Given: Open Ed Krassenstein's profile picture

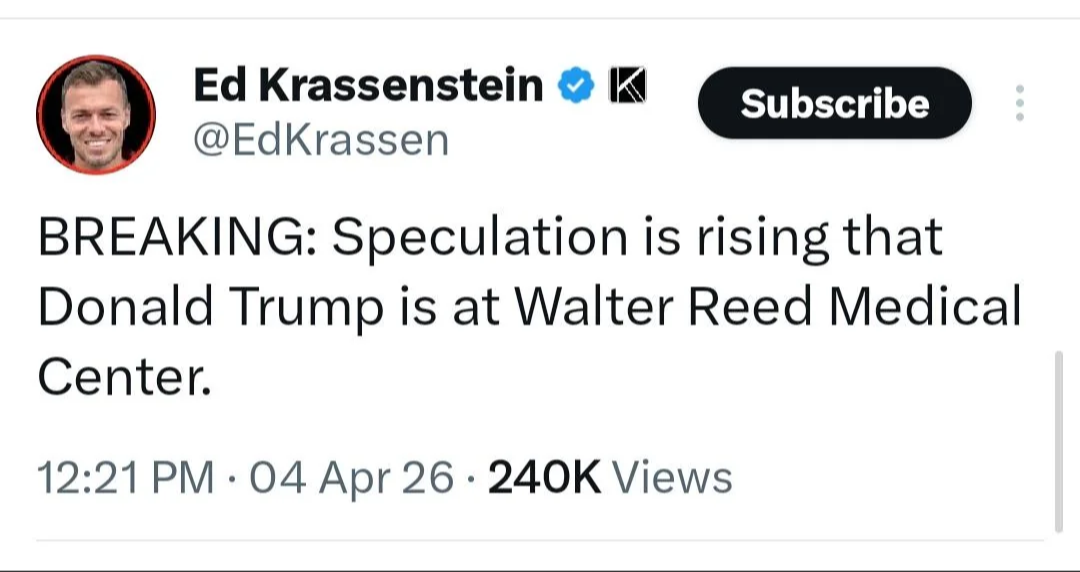Looking at the screenshot, I should [x=96, y=114].
